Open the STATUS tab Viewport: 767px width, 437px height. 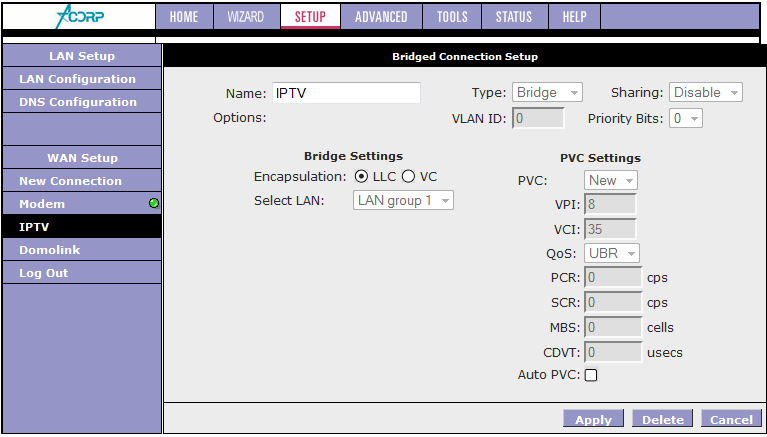point(514,17)
